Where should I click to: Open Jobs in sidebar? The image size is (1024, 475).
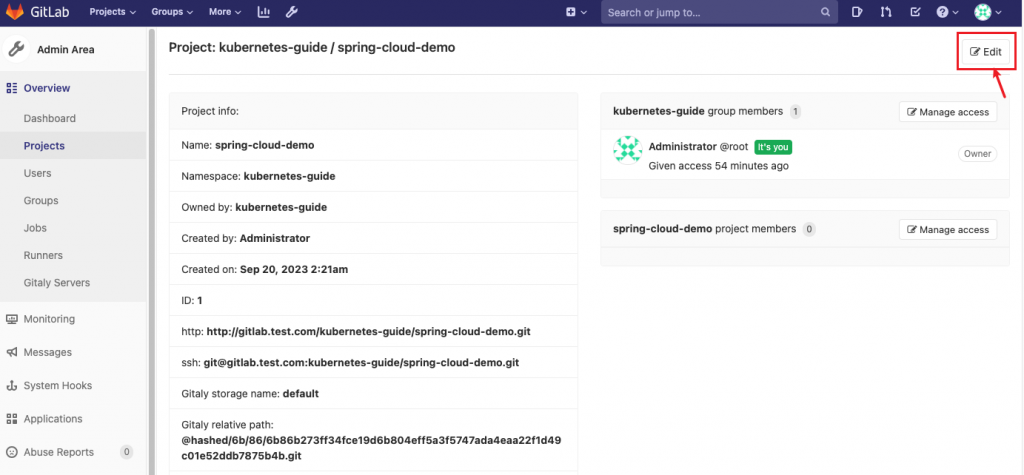pos(35,228)
